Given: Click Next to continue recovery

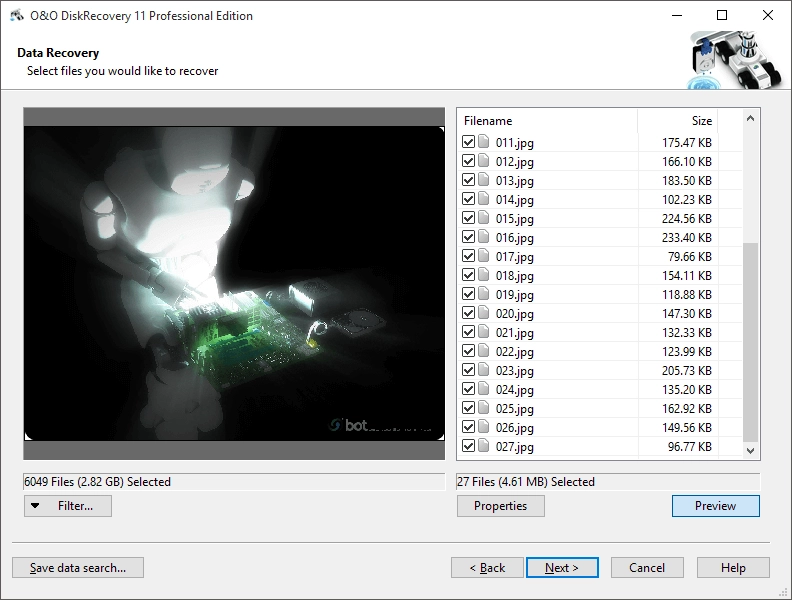Looking at the screenshot, I should [562, 568].
